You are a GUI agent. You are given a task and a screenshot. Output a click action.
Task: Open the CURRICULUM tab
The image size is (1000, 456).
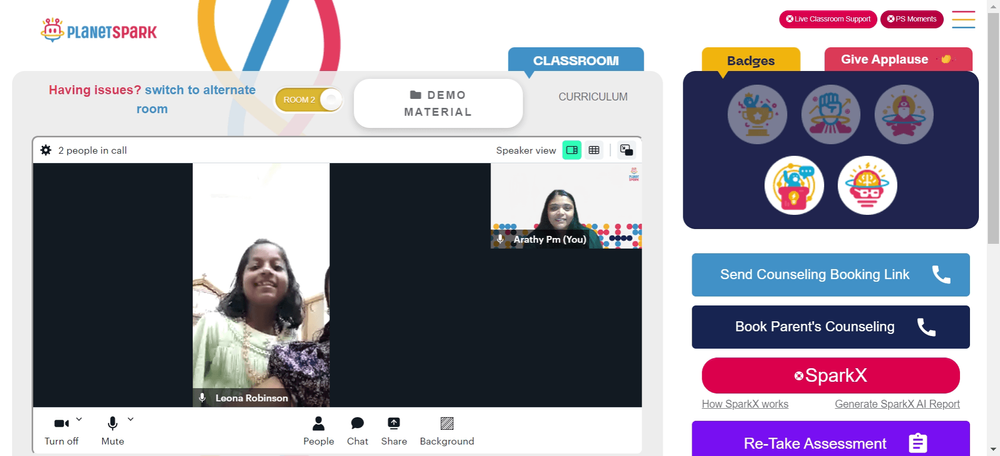(x=593, y=97)
